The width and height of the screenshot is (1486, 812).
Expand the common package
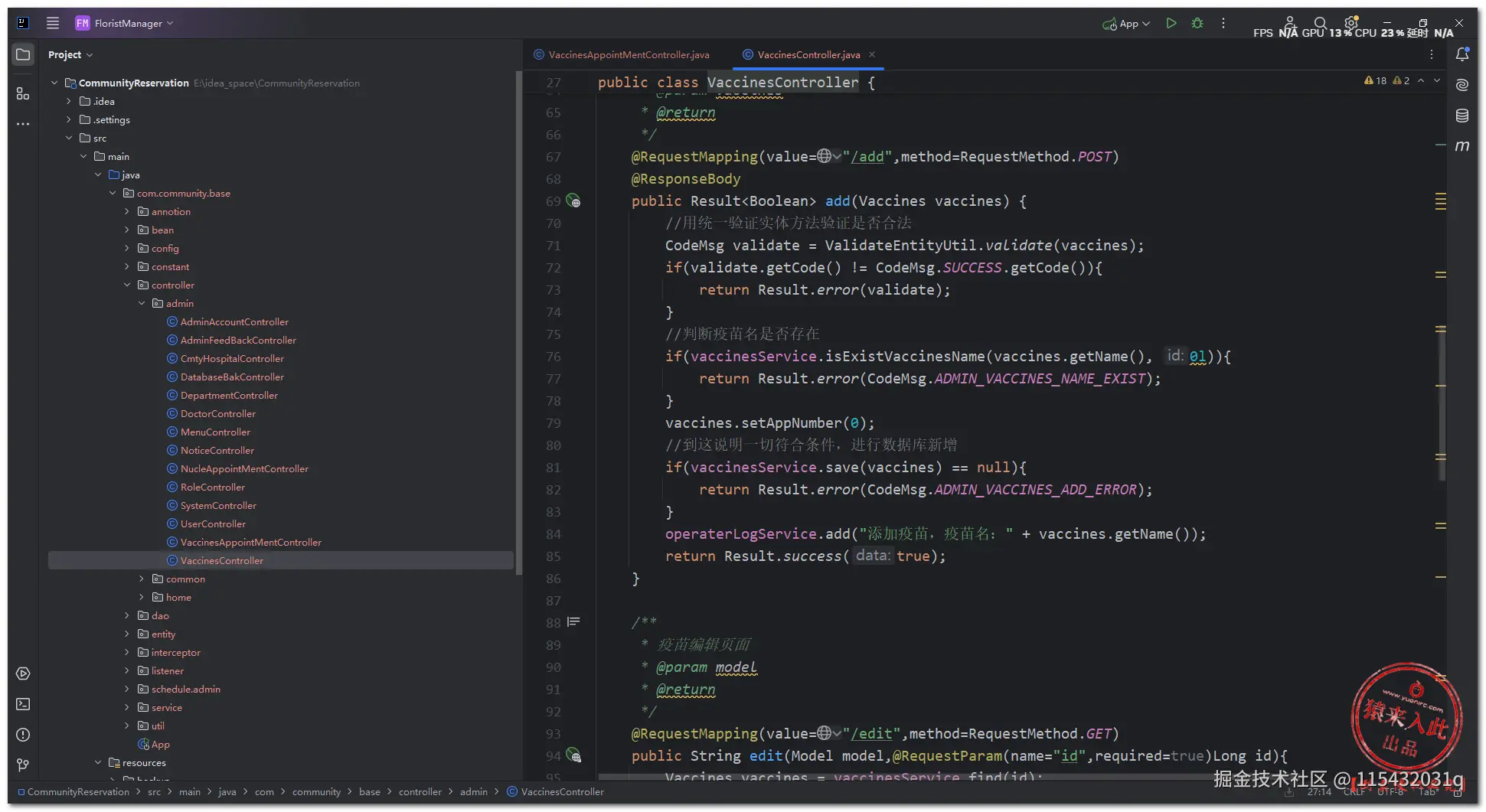click(142, 579)
